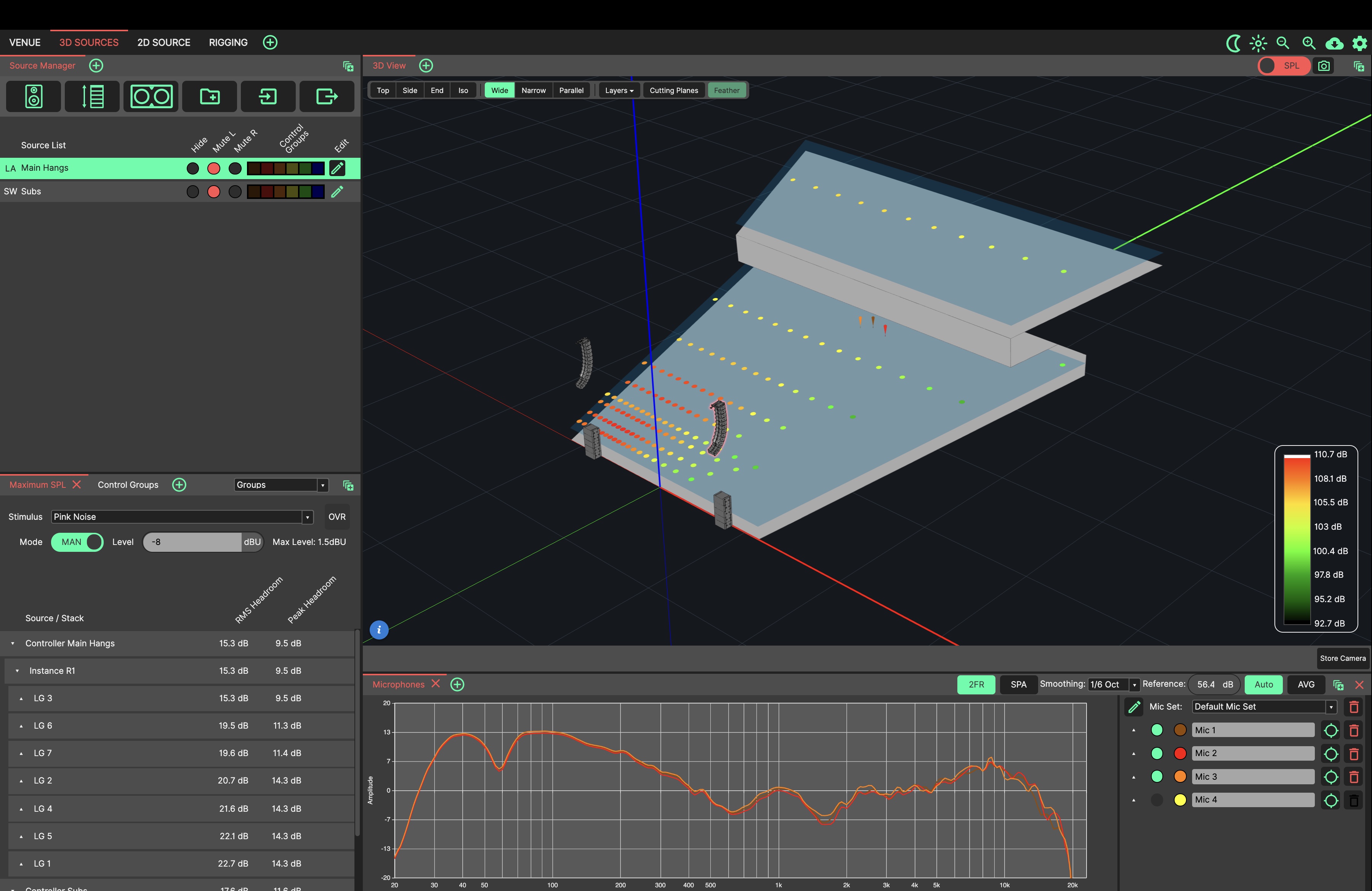Toggle Hide for Subs source
The width and height of the screenshot is (1372, 891).
click(192, 191)
